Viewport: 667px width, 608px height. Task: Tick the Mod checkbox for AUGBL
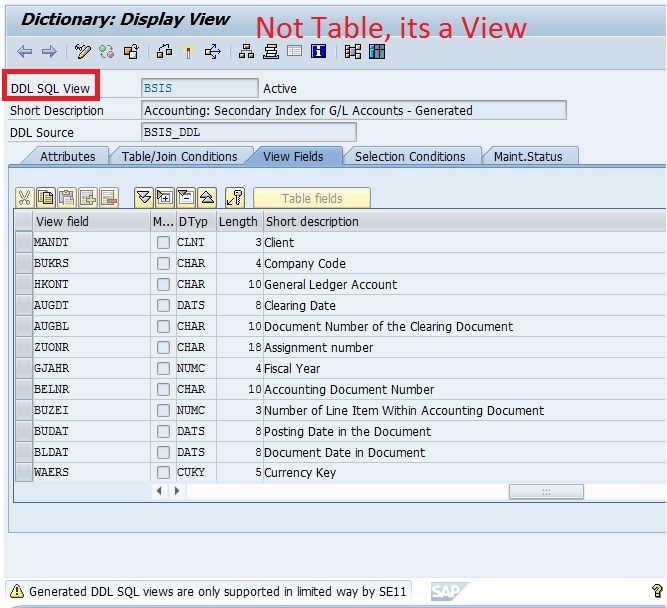(x=163, y=326)
